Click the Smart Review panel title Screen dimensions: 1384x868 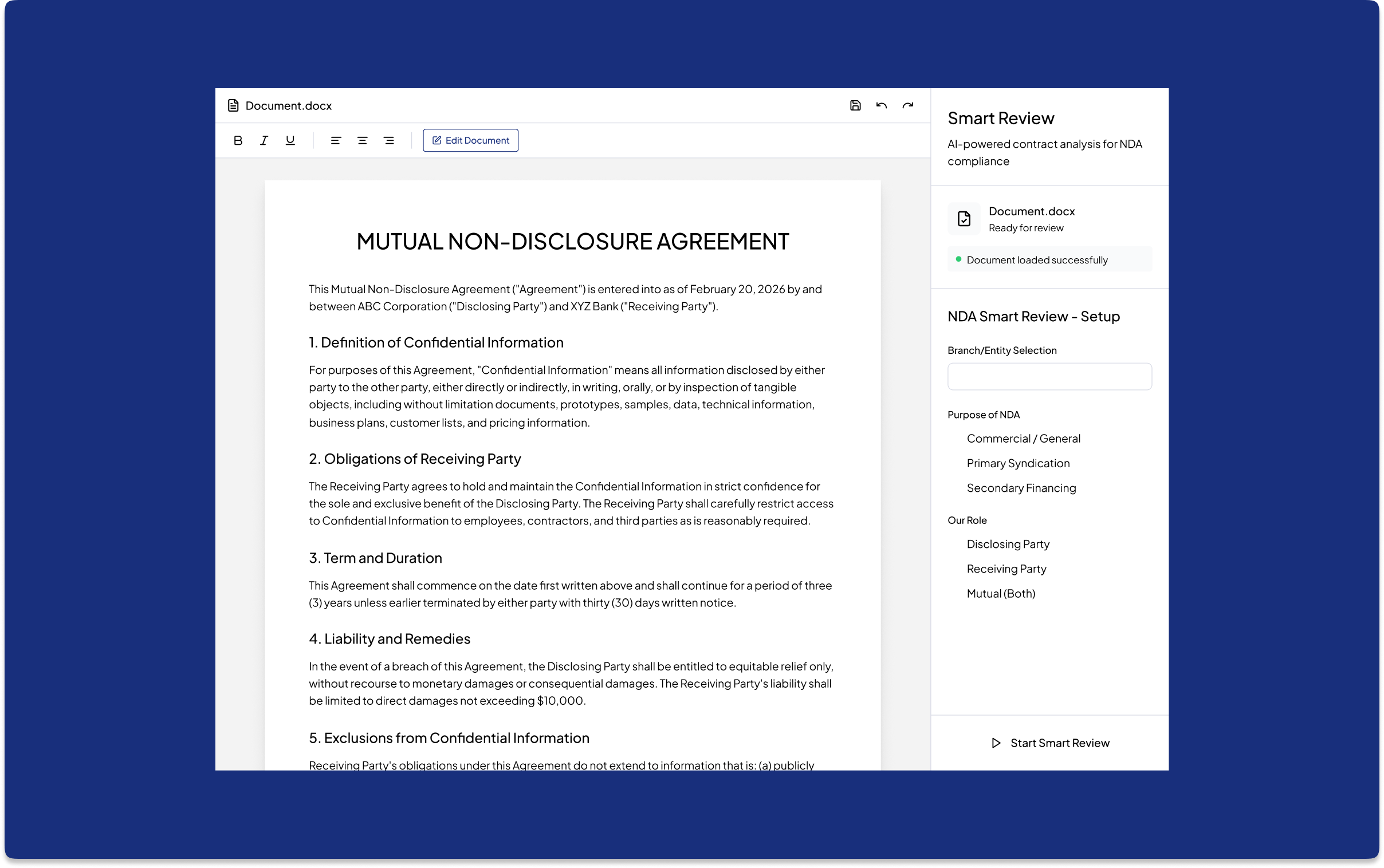(1001, 119)
